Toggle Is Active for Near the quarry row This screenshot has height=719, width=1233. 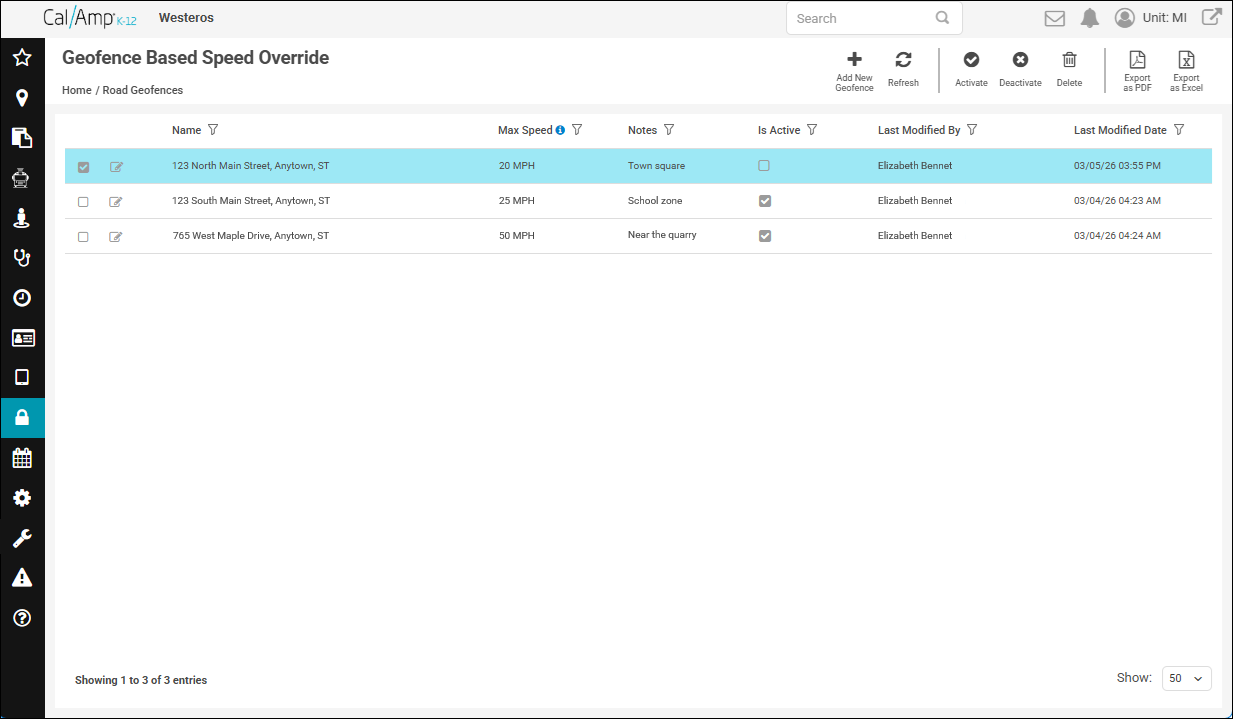765,236
